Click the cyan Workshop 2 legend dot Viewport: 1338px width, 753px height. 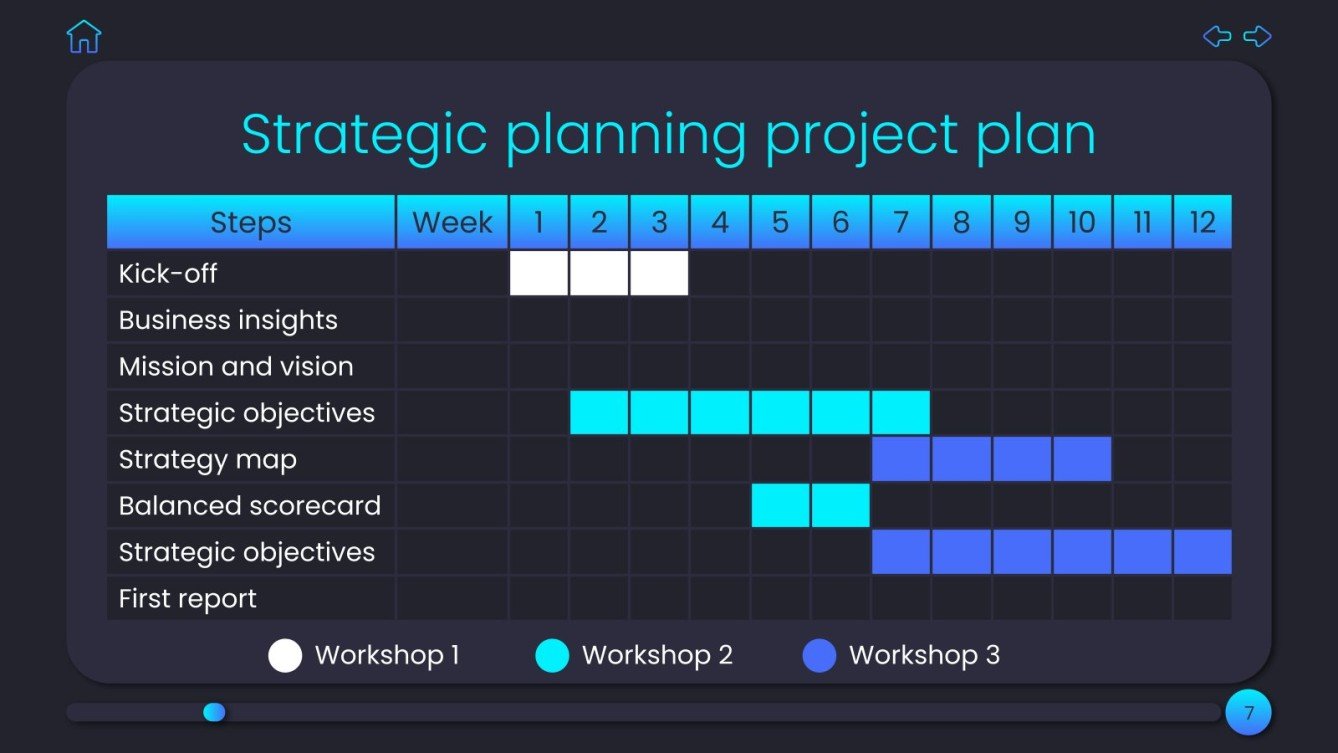click(x=552, y=656)
